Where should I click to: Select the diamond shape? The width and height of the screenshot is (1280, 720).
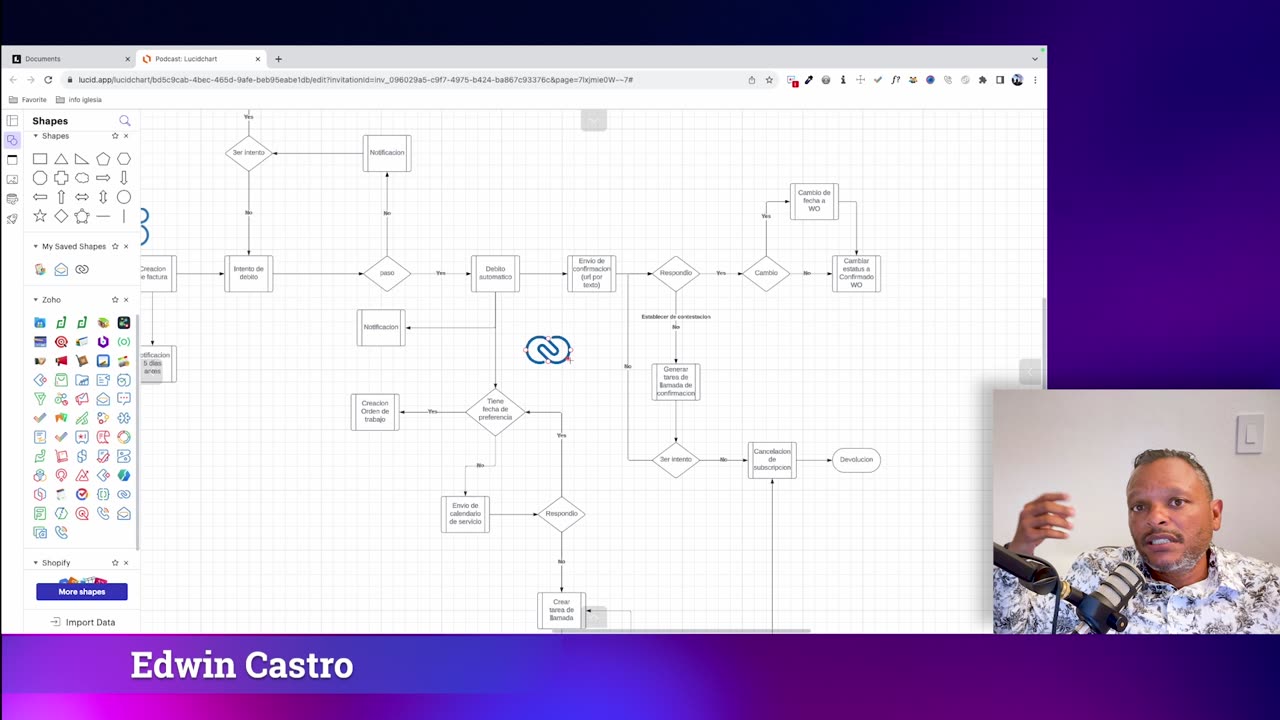[x=61, y=216]
